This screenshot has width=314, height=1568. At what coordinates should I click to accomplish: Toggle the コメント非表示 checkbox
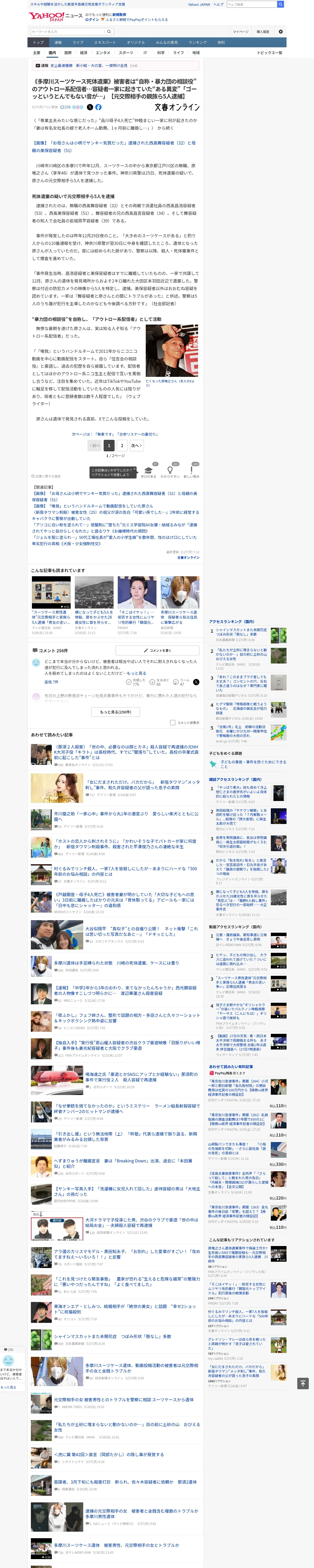172,723
